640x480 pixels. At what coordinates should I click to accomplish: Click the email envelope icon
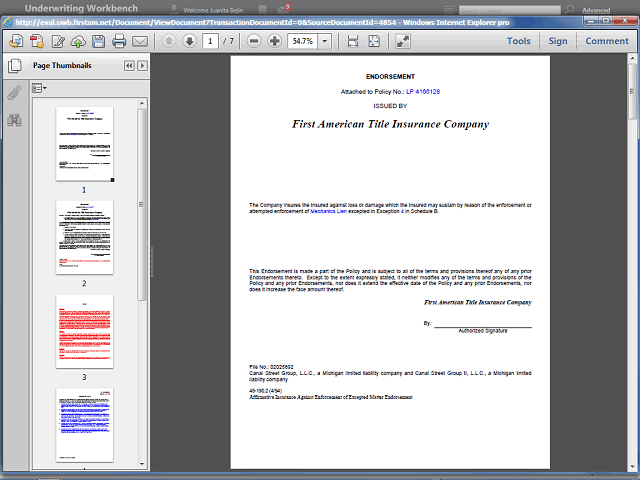(x=140, y=41)
